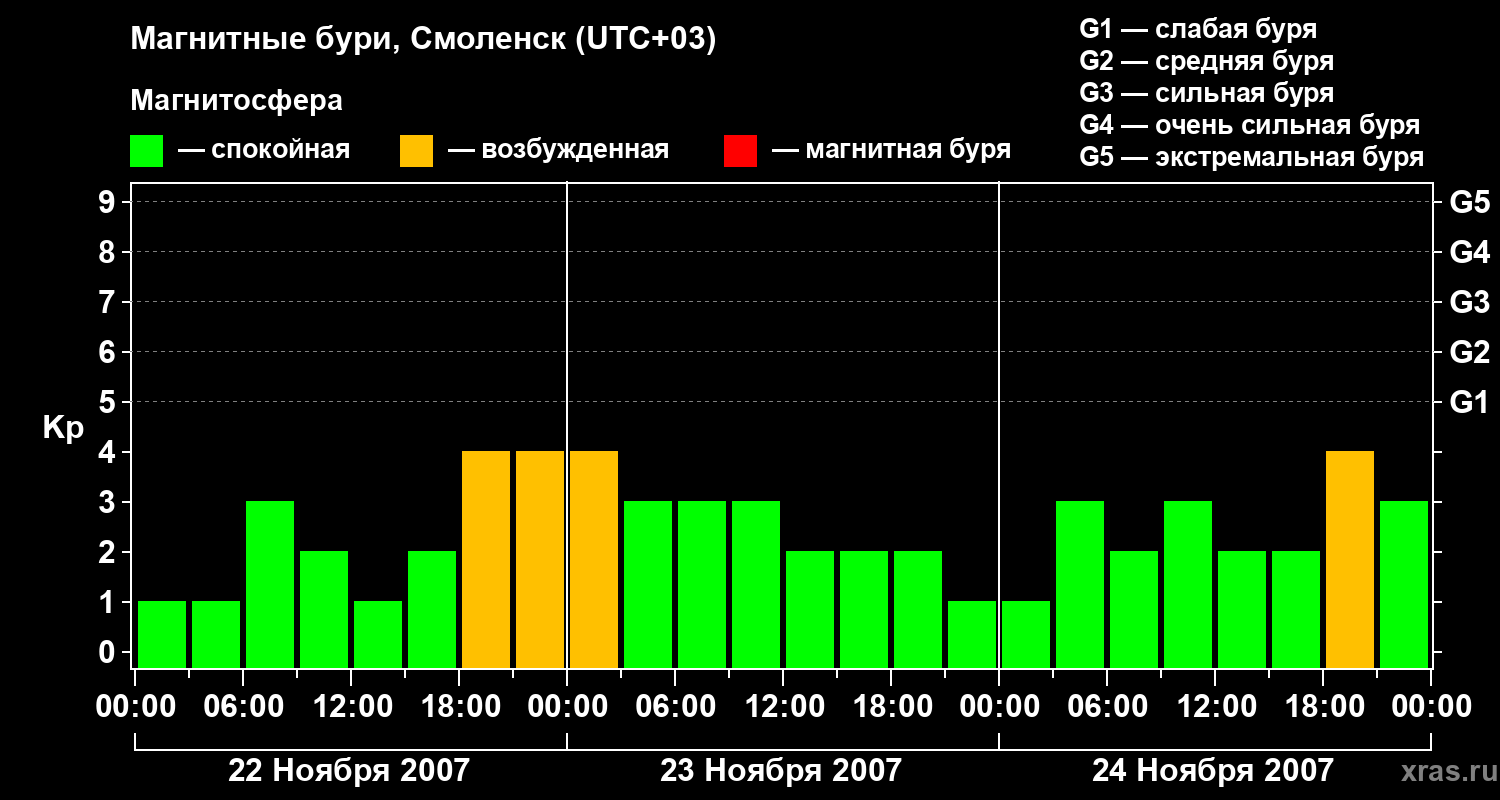Click the '22 Ноября 2007' date label
The image size is (1500, 800).
click(349, 770)
